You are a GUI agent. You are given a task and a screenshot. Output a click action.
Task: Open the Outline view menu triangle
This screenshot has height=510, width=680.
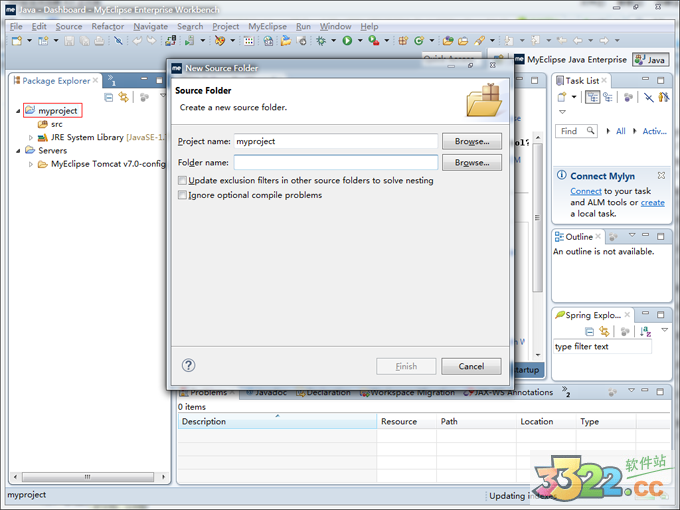coord(632,235)
